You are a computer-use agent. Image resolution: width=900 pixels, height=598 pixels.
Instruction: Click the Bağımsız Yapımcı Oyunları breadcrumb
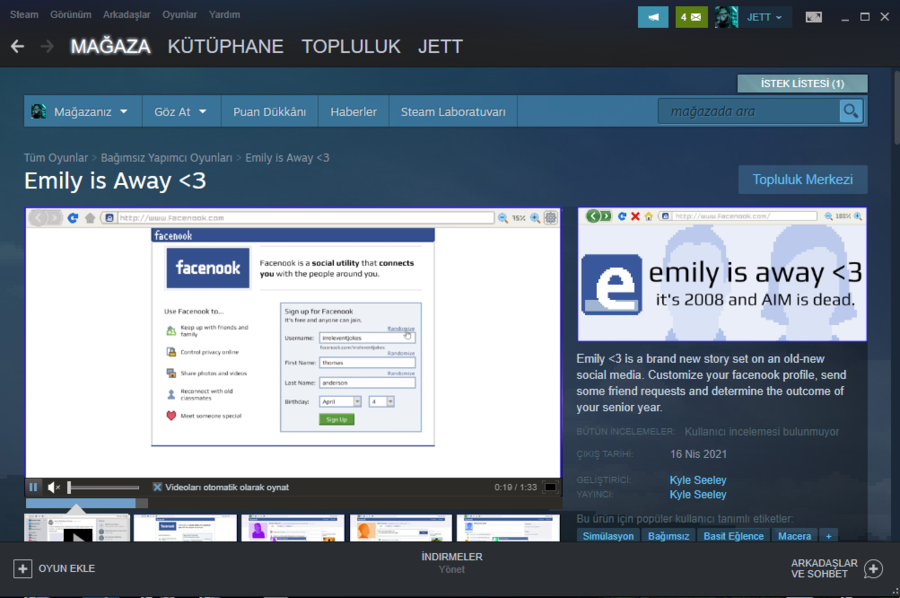click(166, 158)
